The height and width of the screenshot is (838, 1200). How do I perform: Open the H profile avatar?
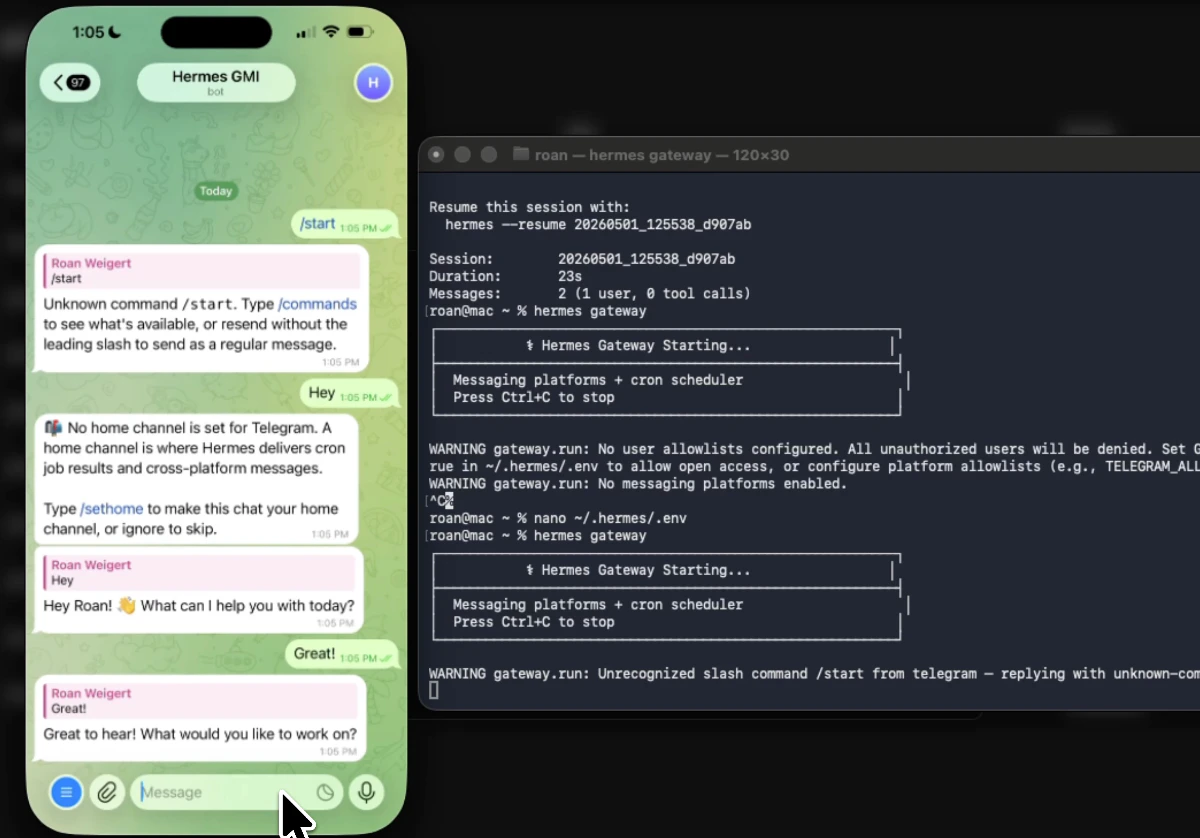373,82
